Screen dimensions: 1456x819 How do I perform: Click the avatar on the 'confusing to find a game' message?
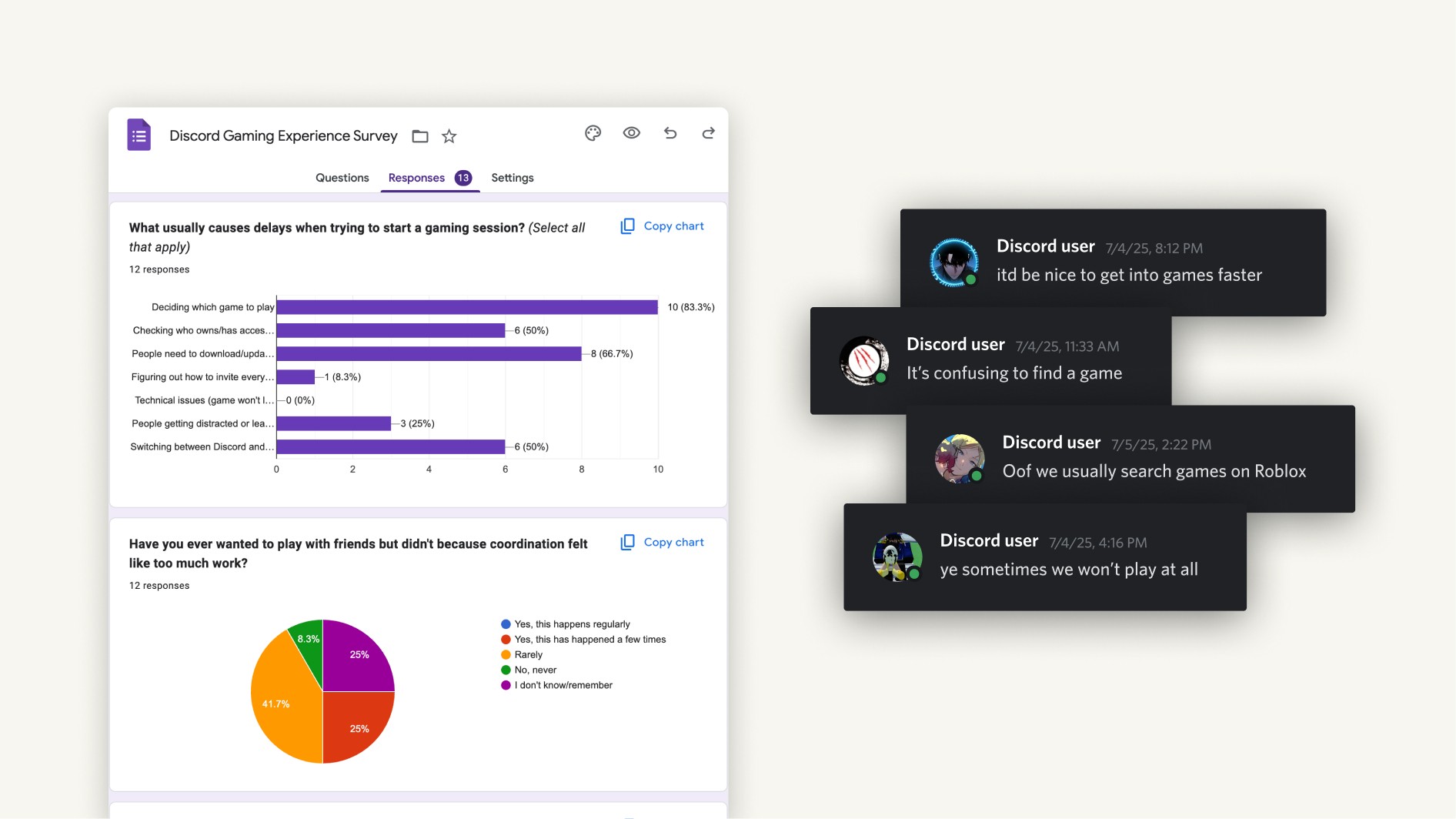864,360
